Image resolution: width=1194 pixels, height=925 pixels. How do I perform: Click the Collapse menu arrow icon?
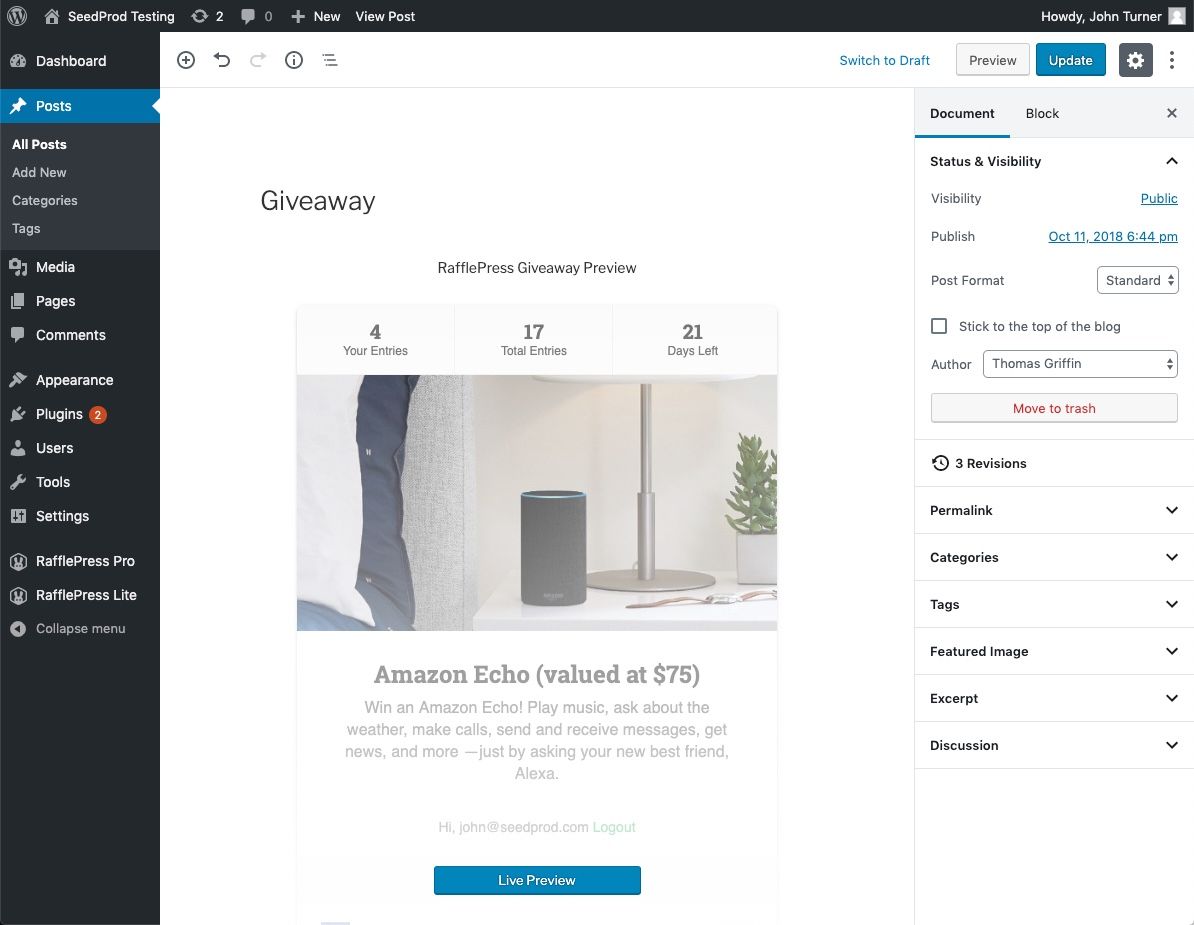point(18,629)
